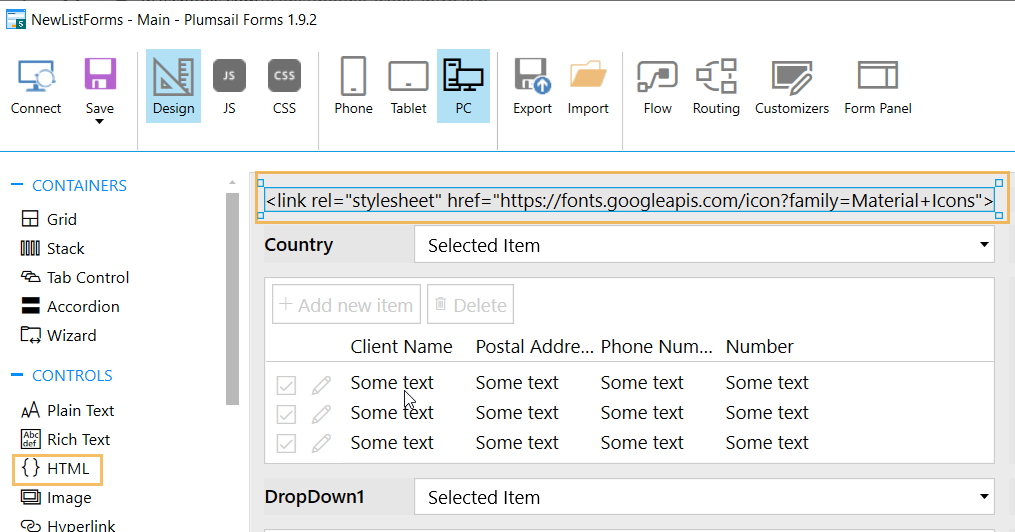Open the Customizers tool

coord(791,86)
